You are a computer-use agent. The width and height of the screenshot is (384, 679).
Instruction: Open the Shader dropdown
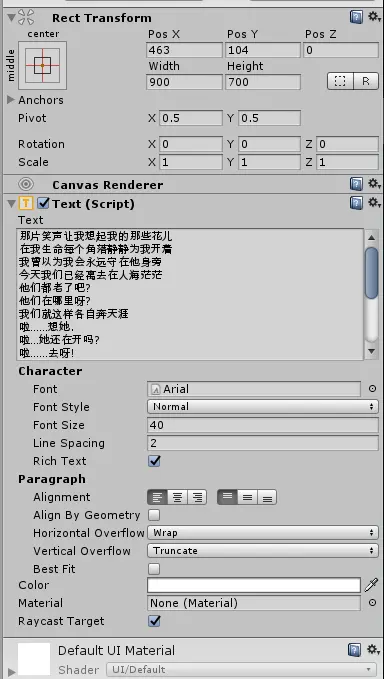pyautogui.click(x=242, y=669)
